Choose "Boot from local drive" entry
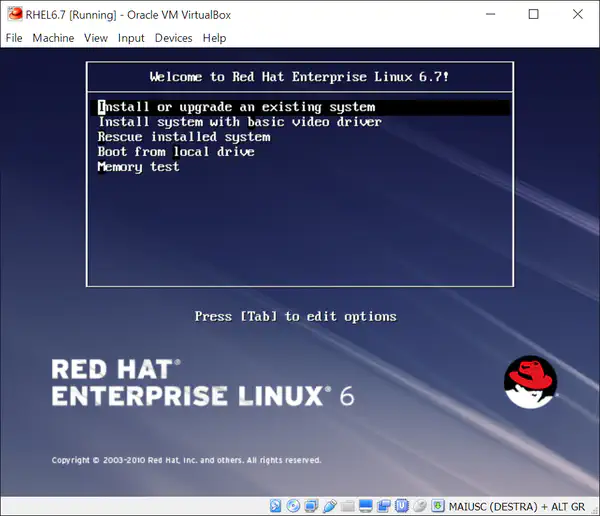 coord(176,152)
